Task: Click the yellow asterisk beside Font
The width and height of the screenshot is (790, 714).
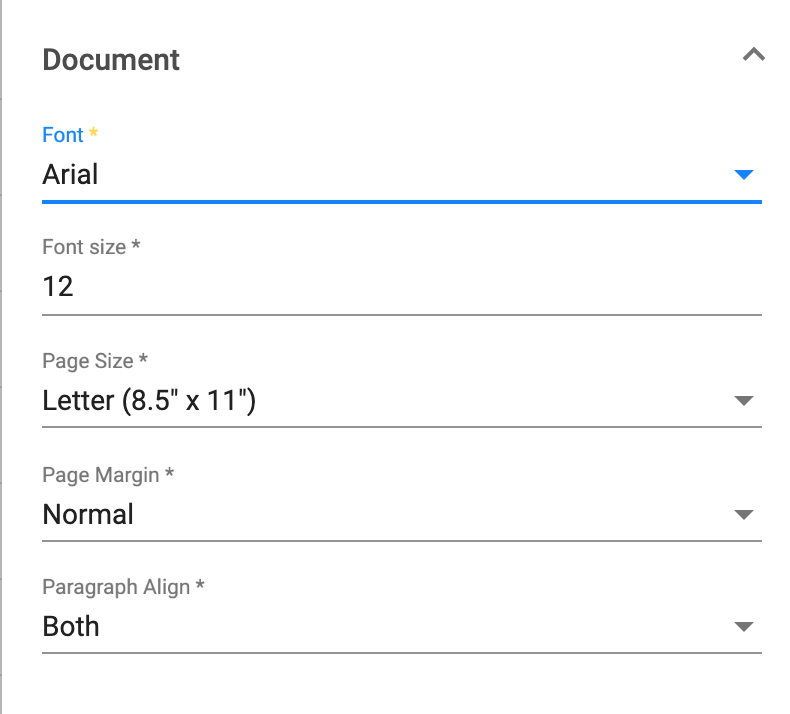Action: 93,133
